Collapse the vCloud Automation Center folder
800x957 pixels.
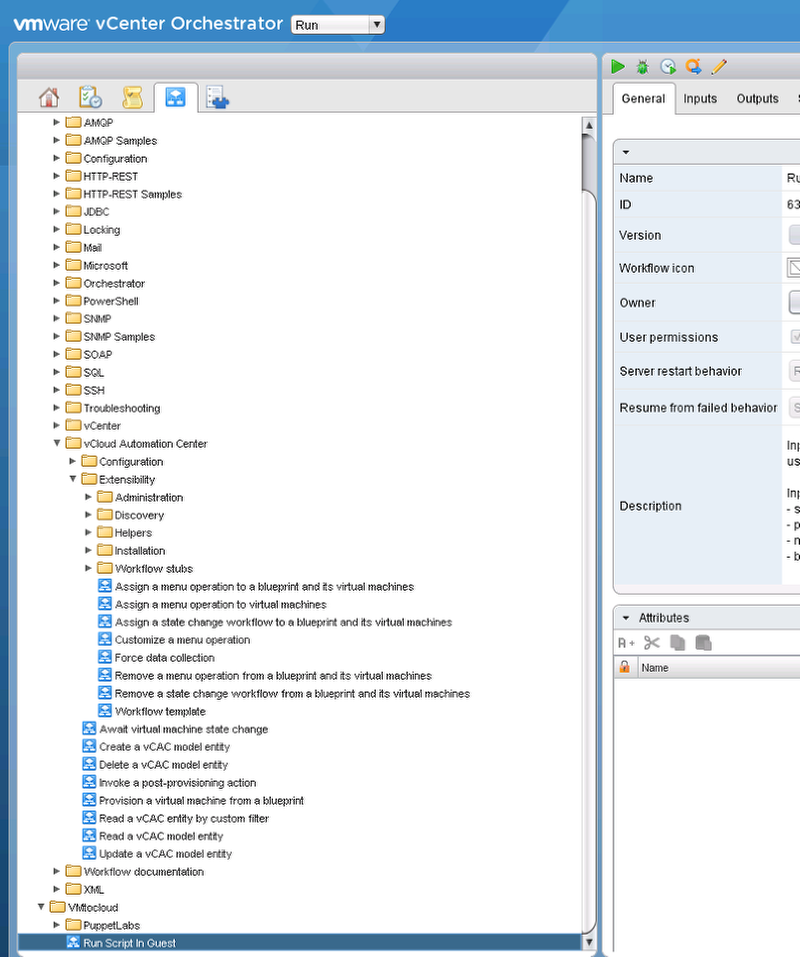click(57, 443)
